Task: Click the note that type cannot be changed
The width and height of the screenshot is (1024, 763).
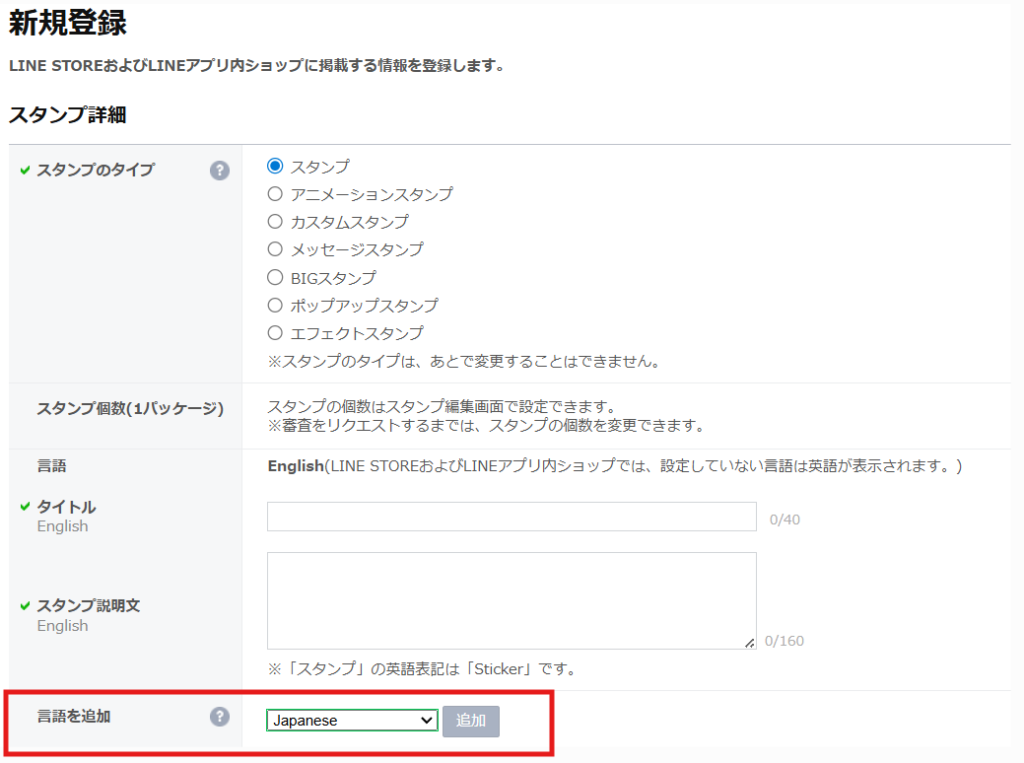Action: [x=464, y=361]
